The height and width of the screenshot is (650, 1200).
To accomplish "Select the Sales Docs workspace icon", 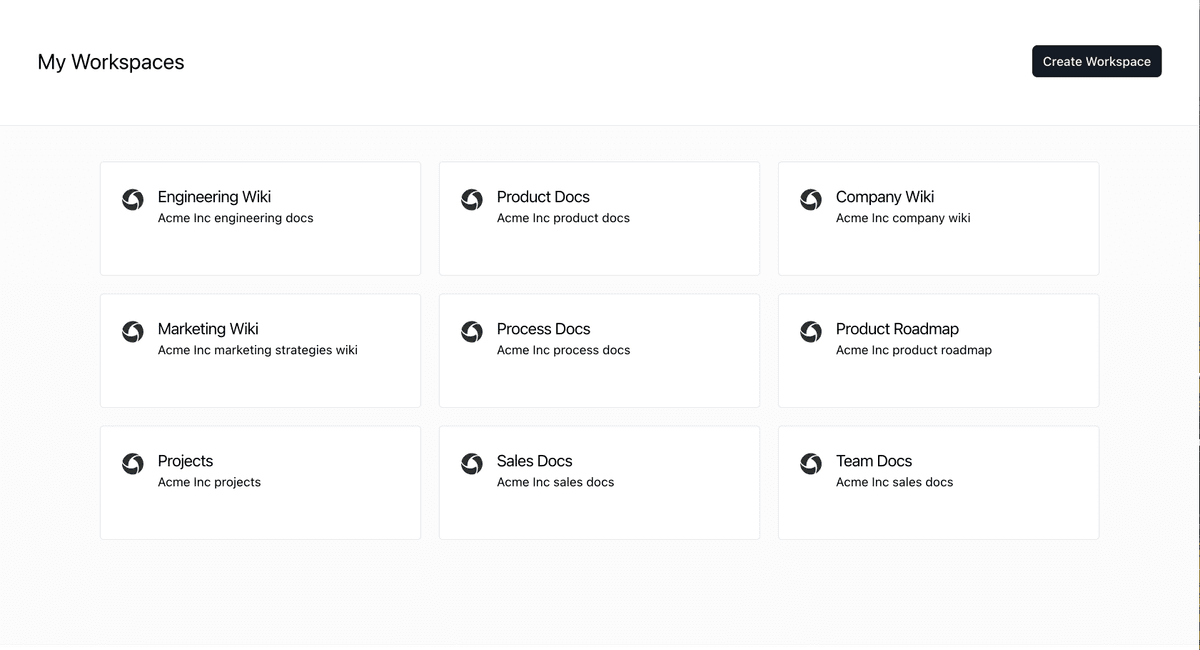I will pyautogui.click(x=472, y=464).
